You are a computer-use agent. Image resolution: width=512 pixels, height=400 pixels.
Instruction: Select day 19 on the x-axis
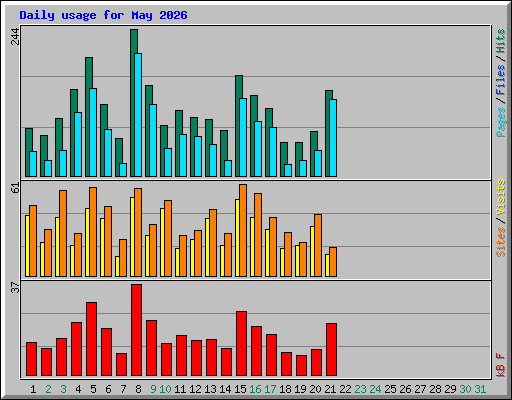pos(300,389)
